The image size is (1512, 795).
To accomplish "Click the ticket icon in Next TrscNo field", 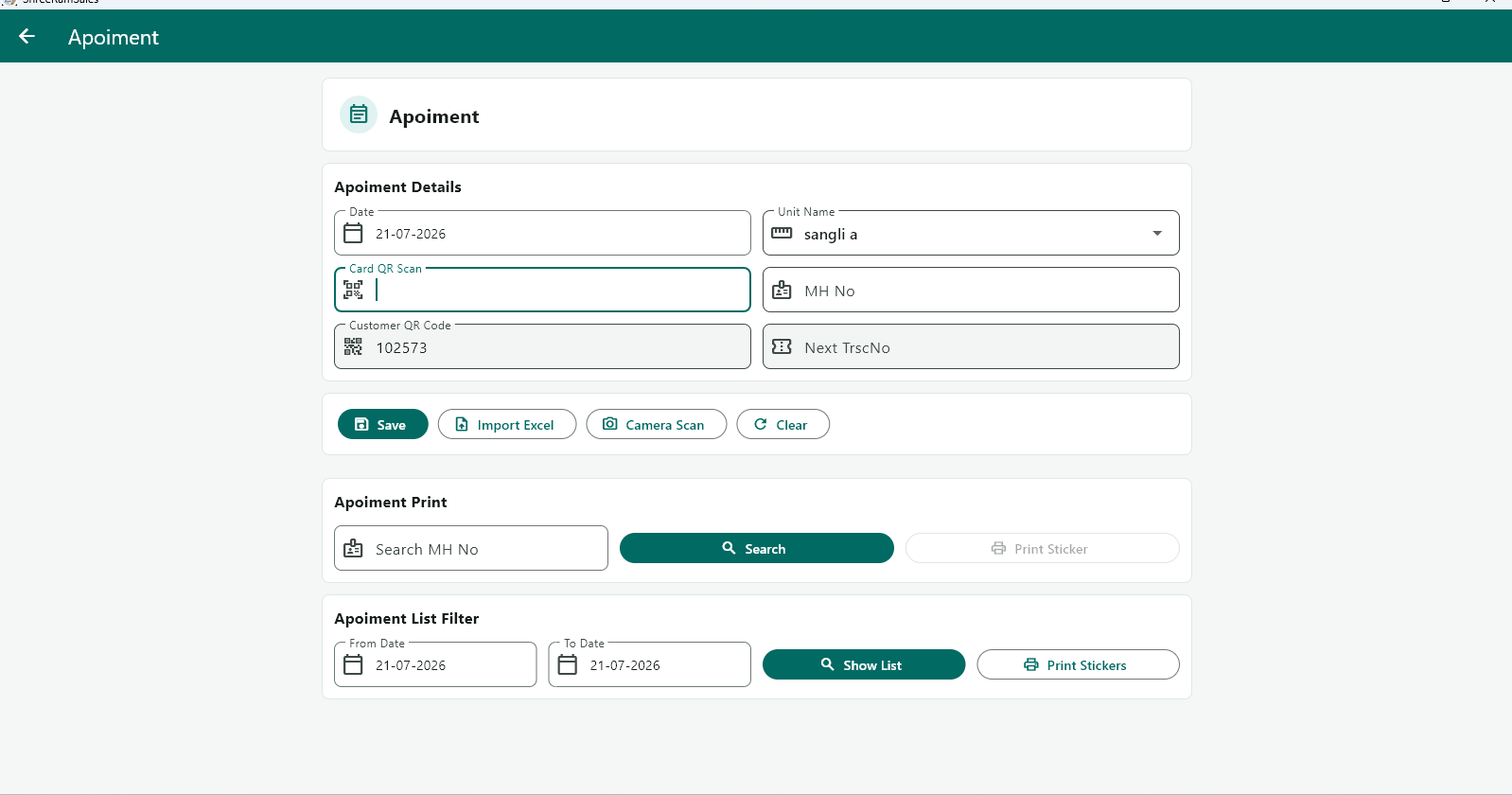I will point(782,346).
